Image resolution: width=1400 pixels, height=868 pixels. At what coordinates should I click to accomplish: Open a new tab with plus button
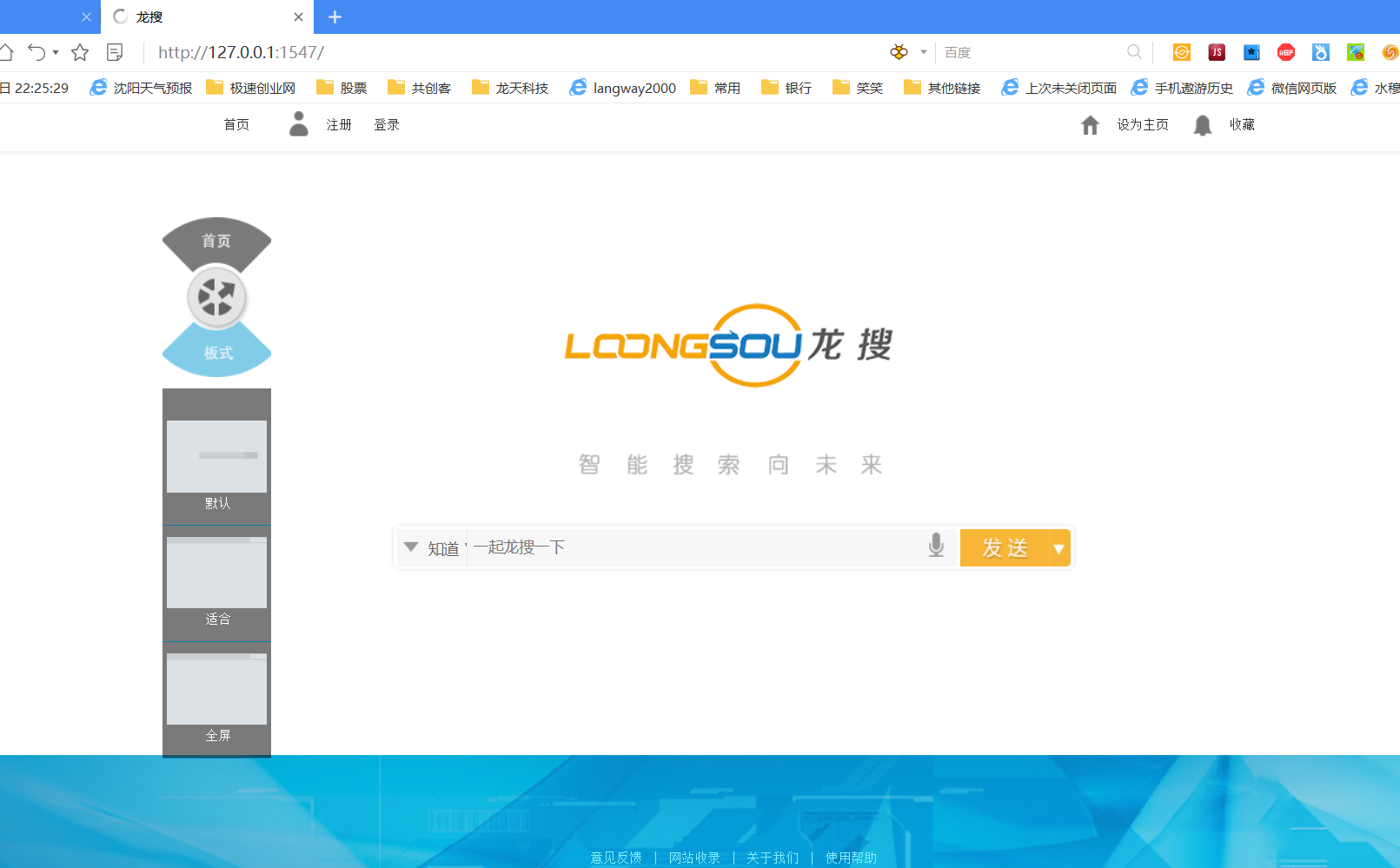pos(335,17)
